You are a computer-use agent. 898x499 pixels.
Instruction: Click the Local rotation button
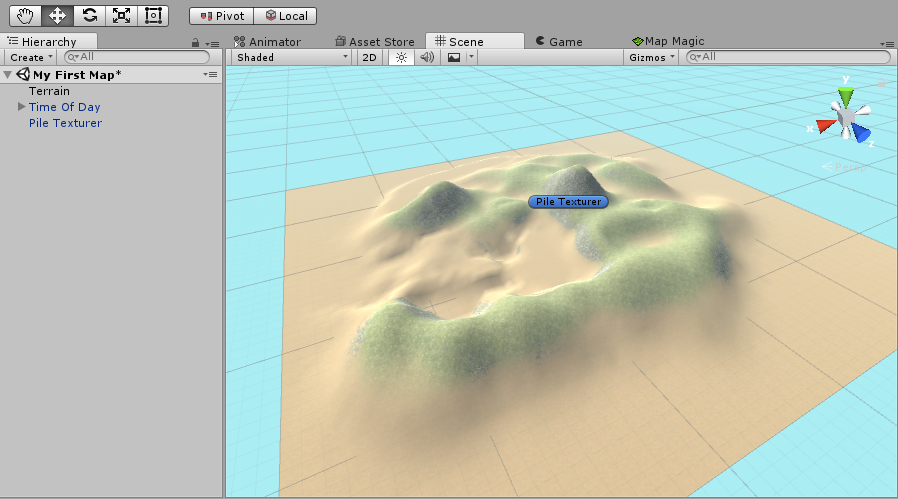286,16
